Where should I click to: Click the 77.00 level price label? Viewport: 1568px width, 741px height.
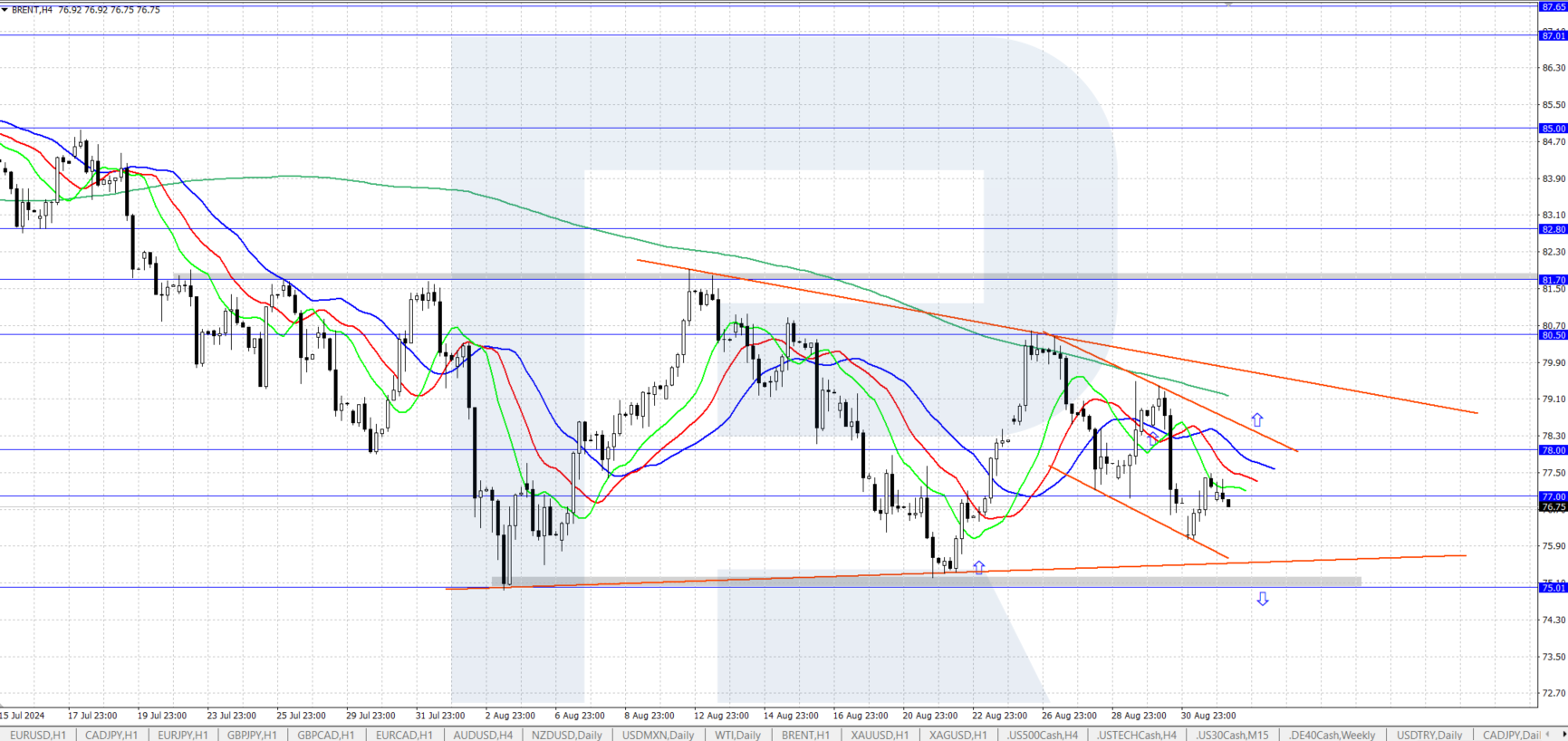[1554, 496]
